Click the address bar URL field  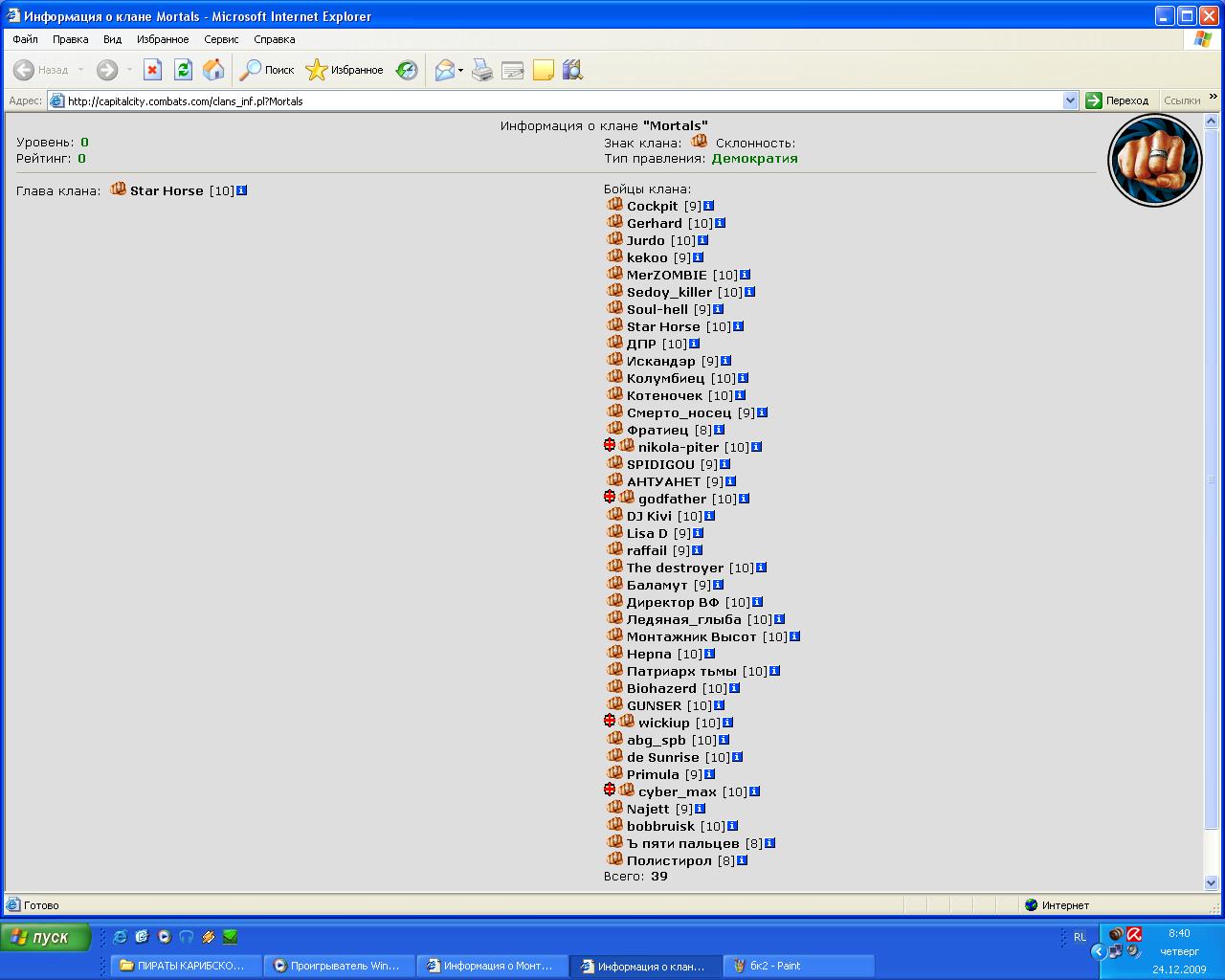pos(563,100)
